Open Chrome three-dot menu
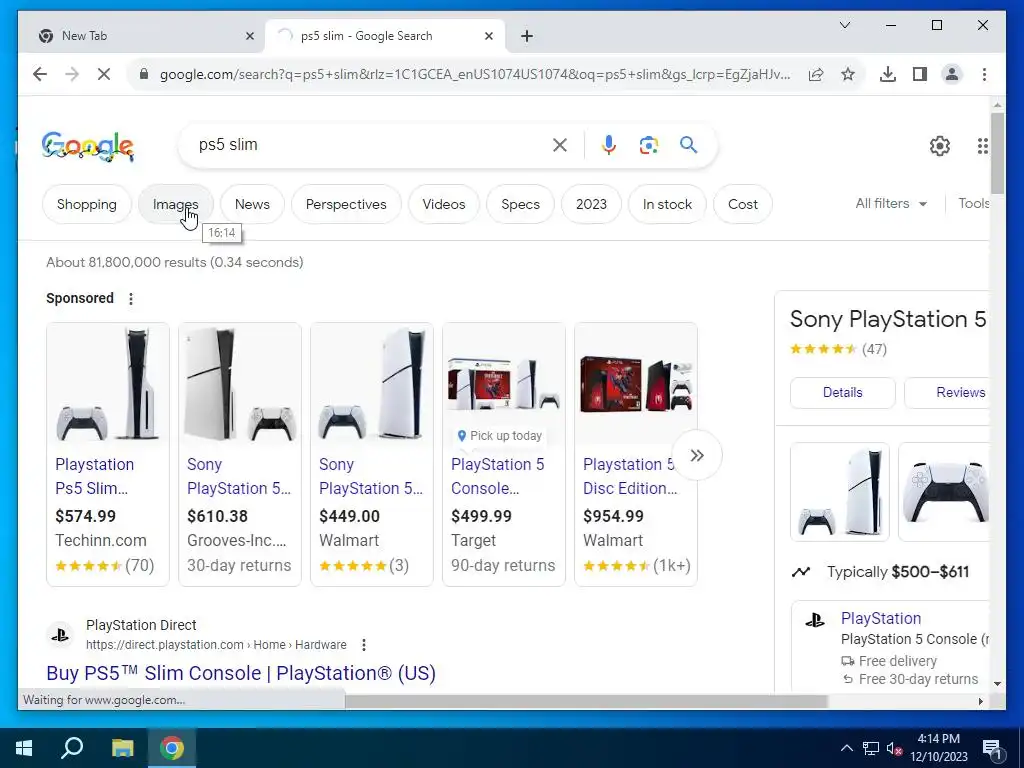This screenshot has height=768, width=1024. [x=984, y=74]
